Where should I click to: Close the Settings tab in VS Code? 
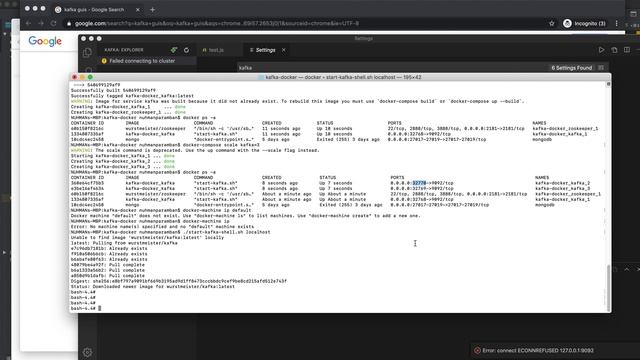point(284,50)
